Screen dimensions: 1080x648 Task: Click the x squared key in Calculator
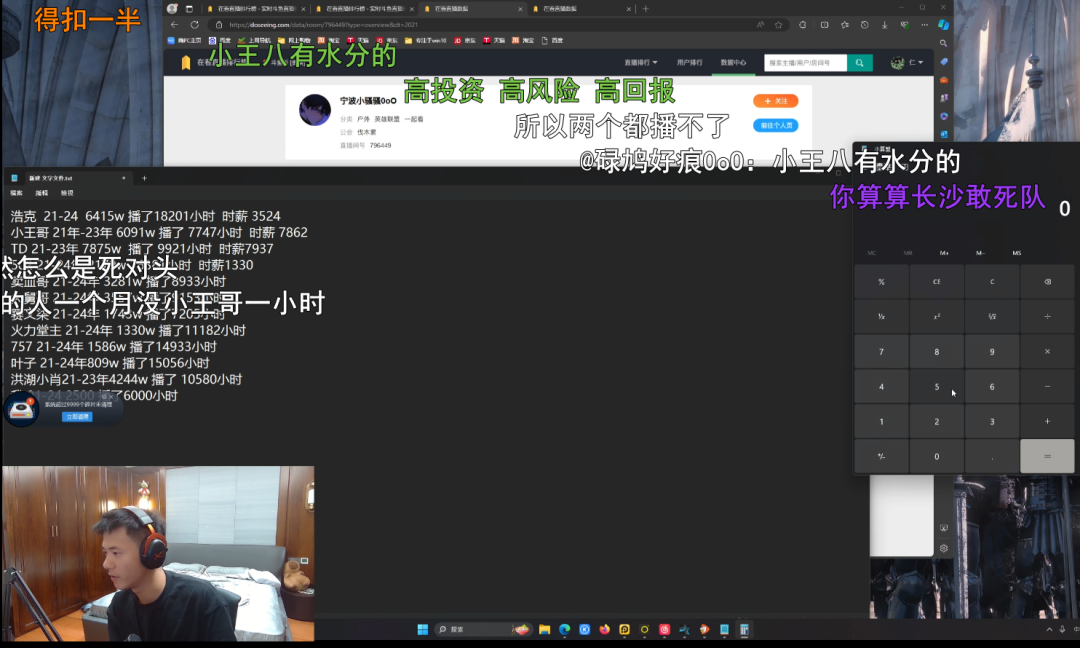pos(937,317)
